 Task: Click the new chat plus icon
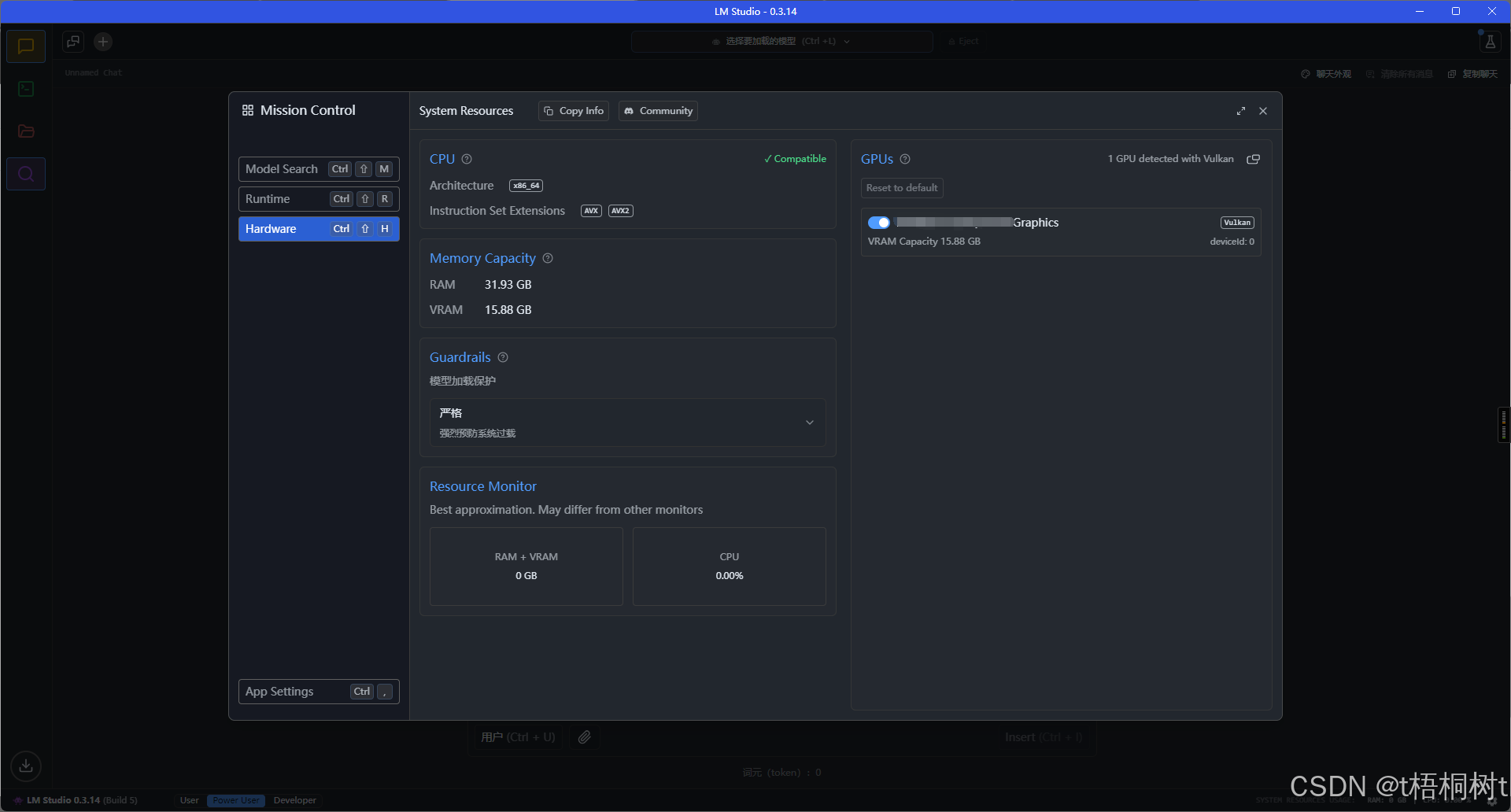tap(103, 42)
